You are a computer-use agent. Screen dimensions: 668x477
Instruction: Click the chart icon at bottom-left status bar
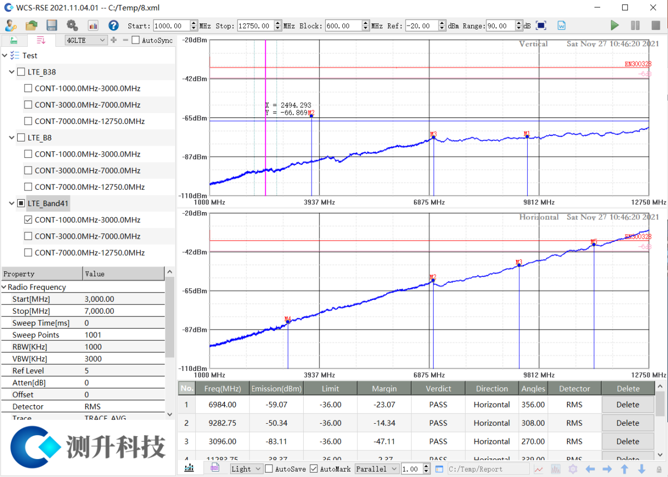189,468
